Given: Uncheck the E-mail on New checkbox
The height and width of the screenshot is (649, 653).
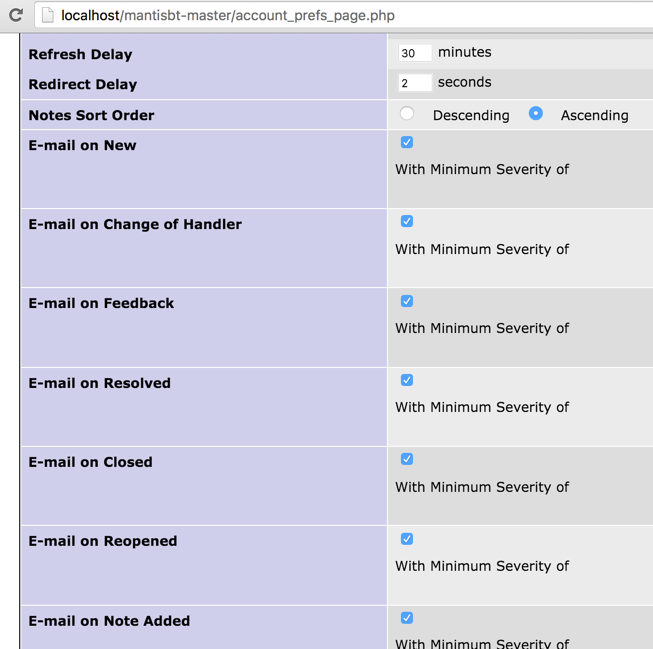Looking at the screenshot, I should pyautogui.click(x=407, y=142).
